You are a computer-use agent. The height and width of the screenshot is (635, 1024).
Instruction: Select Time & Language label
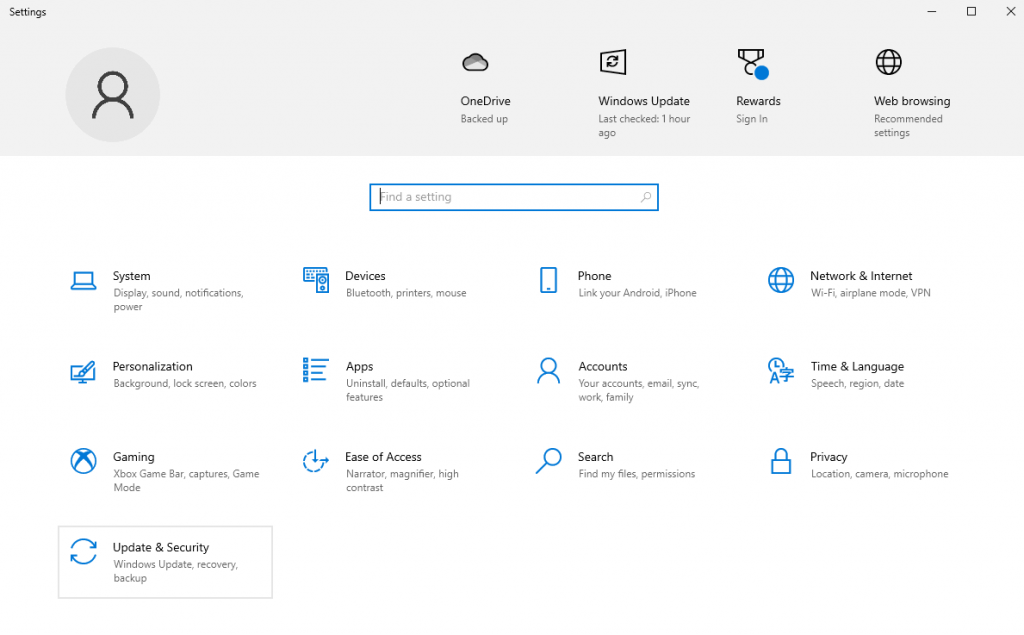857,366
